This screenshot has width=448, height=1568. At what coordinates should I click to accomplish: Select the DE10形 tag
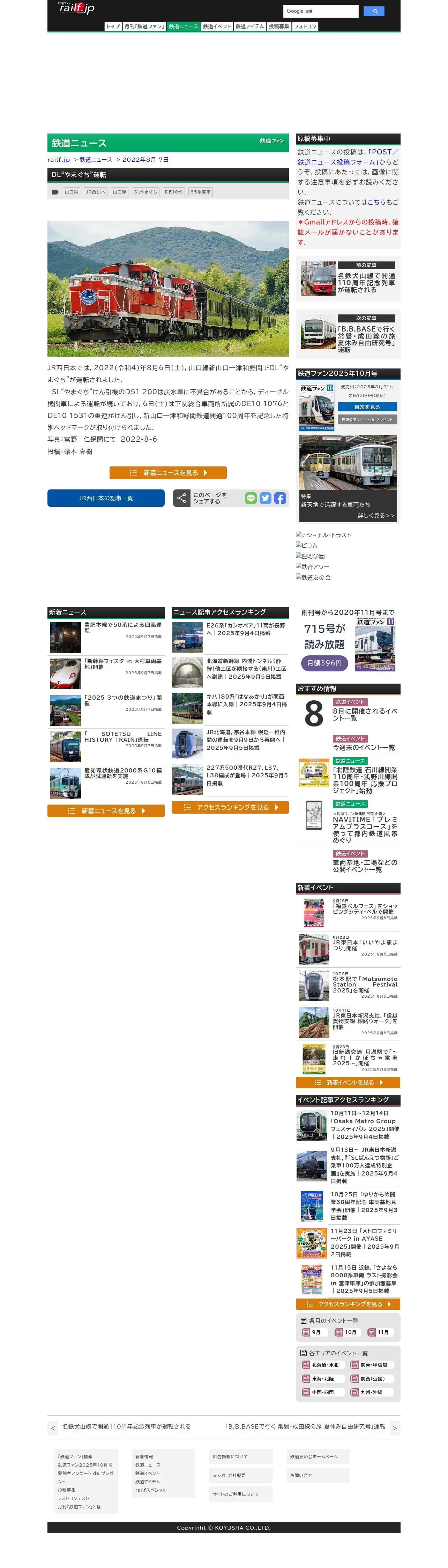(x=174, y=192)
